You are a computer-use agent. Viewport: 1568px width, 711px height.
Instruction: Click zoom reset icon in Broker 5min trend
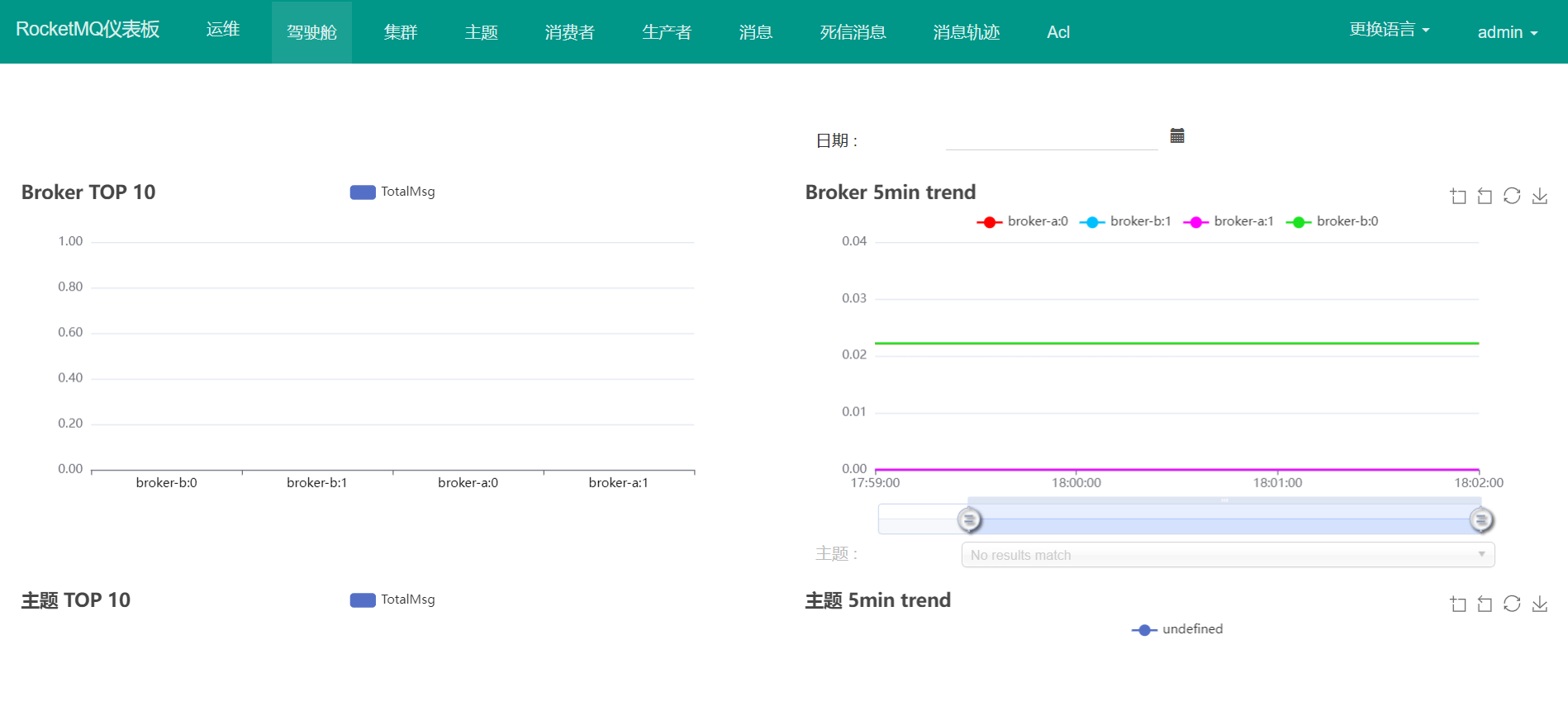[1485, 196]
